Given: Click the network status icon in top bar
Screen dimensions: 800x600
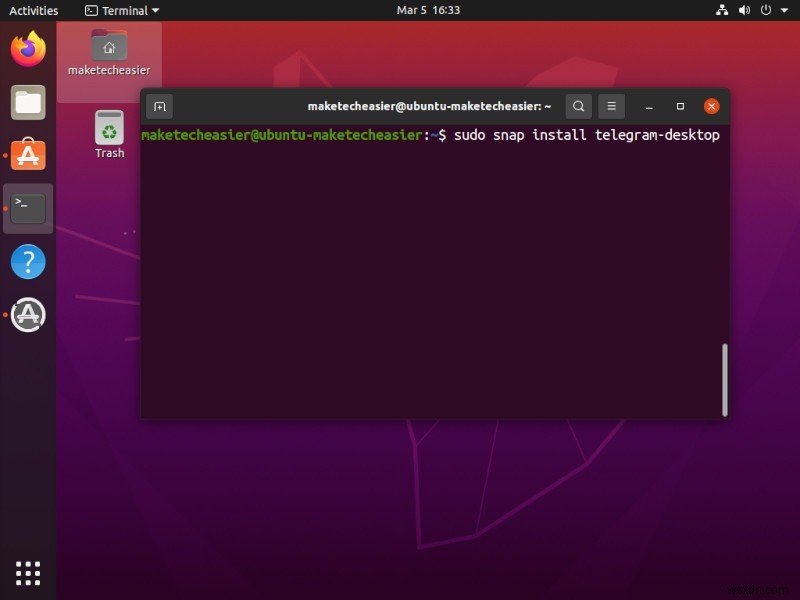Looking at the screenshot, I should click(x=723, y=10).
